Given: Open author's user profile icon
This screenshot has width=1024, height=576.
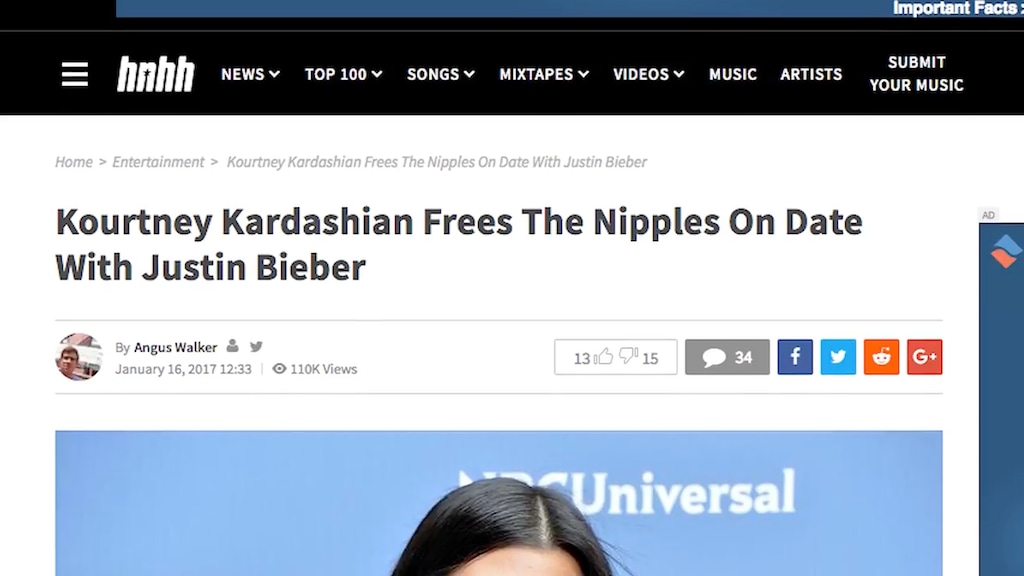Looking at the screenshot, I should [x=232, y=346].
